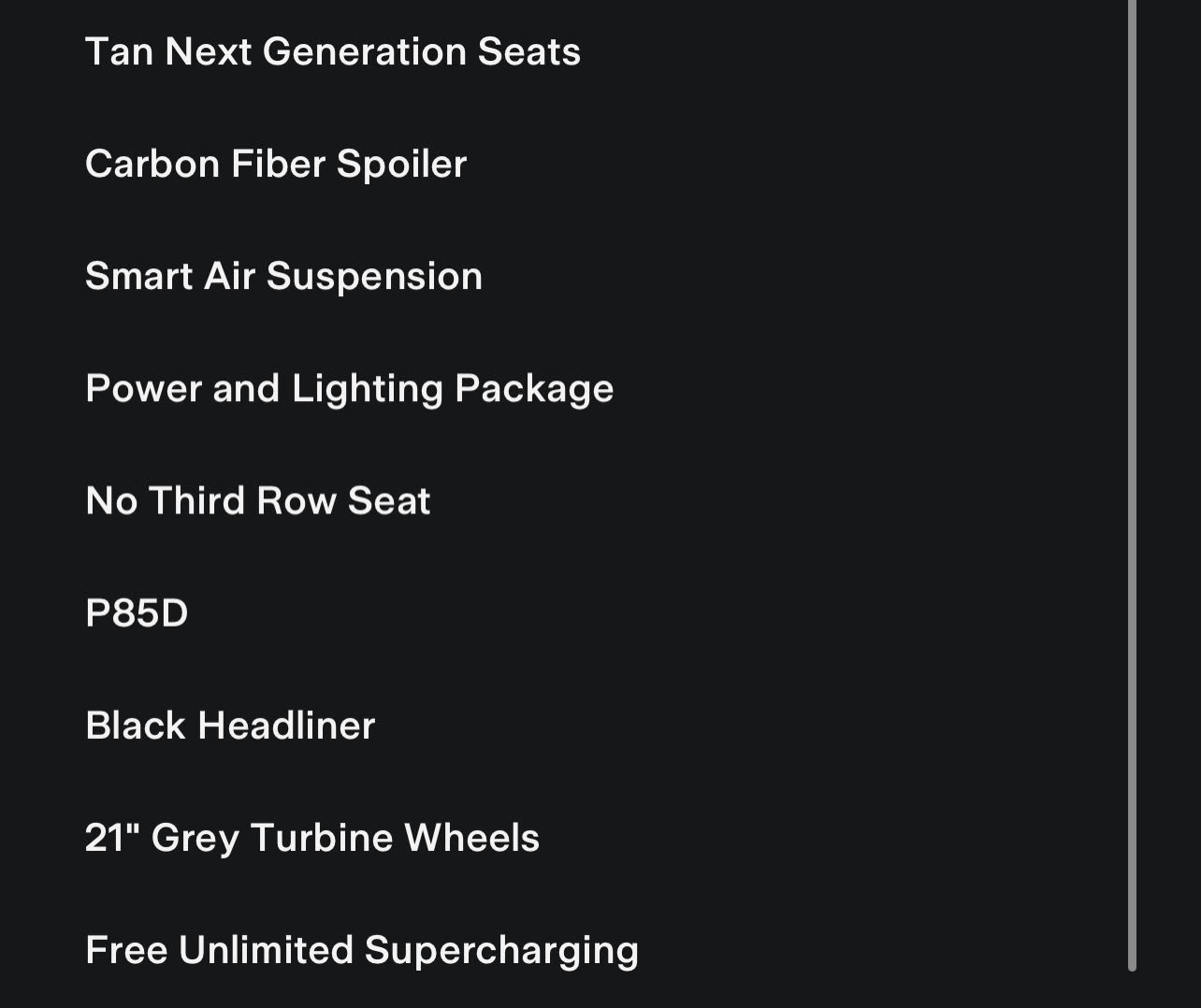The width and height of the screenshot is (1201, 1008).
Task: Tap the supercharging feature line
Action: coord(362,949)
